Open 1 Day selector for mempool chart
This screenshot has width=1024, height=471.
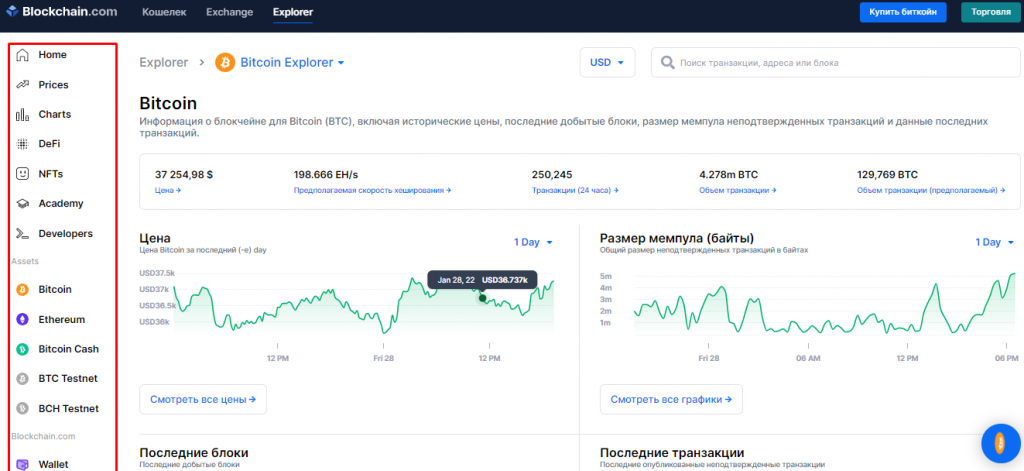(x=994, y=242)
